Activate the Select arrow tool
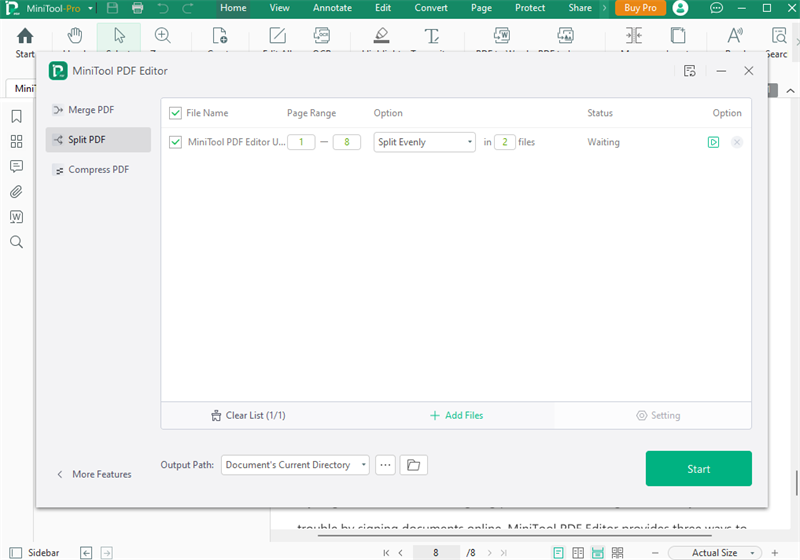 click(x=119, y=36)
